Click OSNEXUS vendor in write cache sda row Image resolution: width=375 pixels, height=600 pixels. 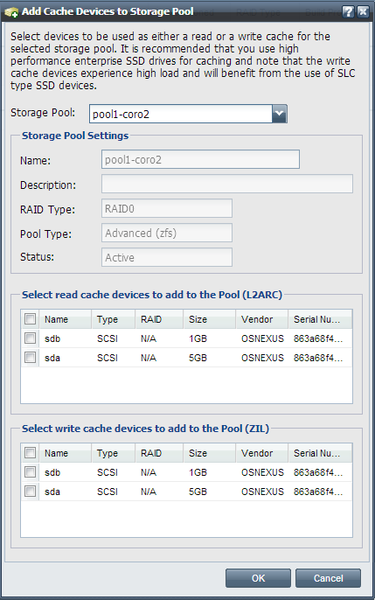[262, 492]
